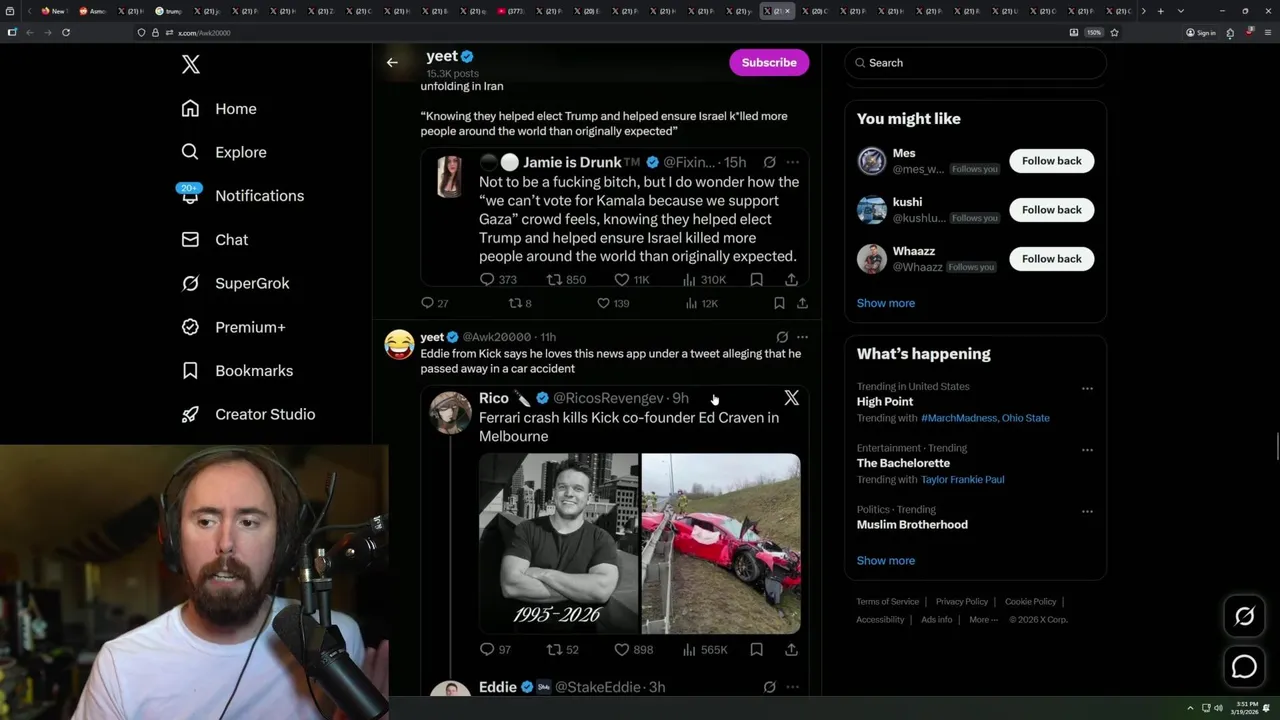Viewport: 1280px width, 720px height.
Task: Open Notifications in the sidebar
Action: pos(242,196)
